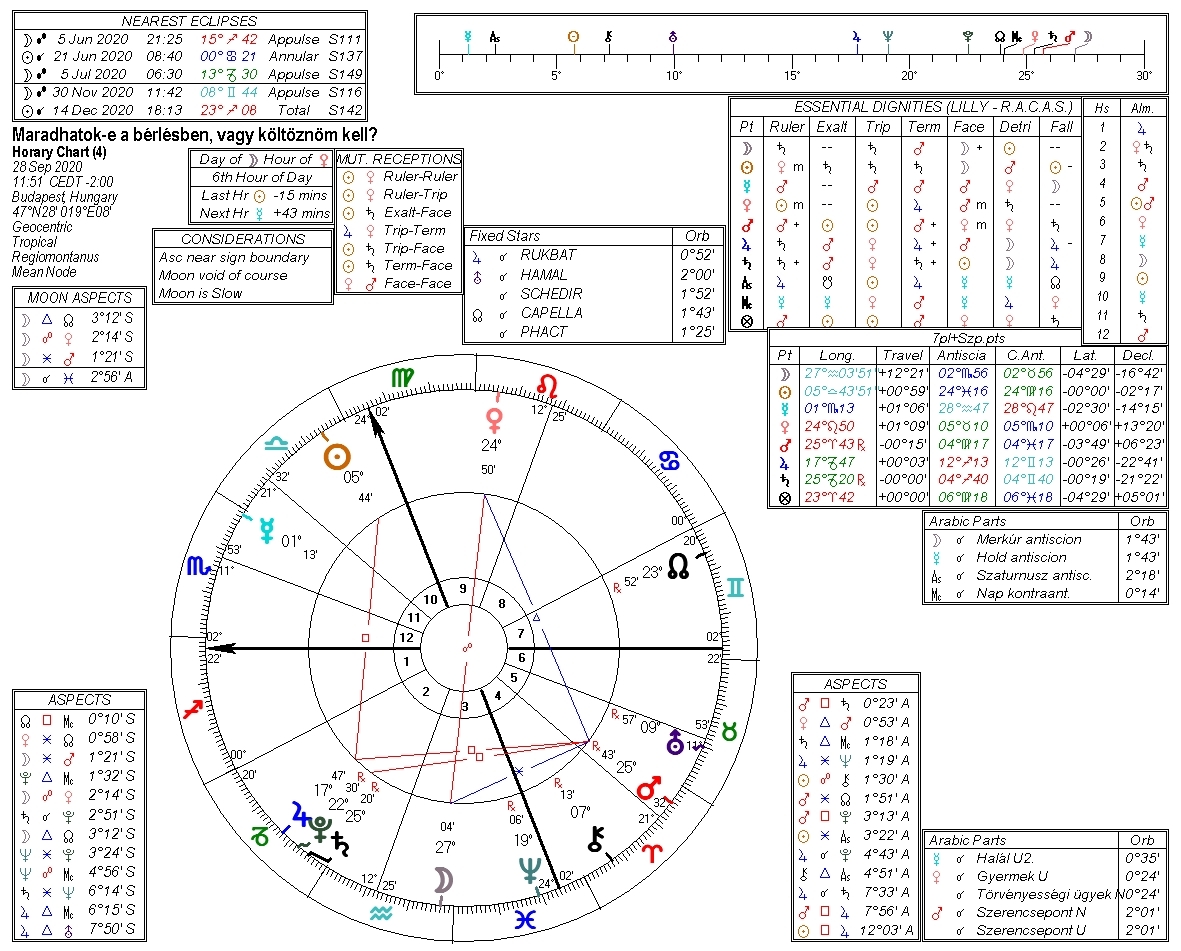This screenshot has width=1181, height=951.
Task: Click the CONSIDERATIONS box header
Action: [x=243, y=239]
